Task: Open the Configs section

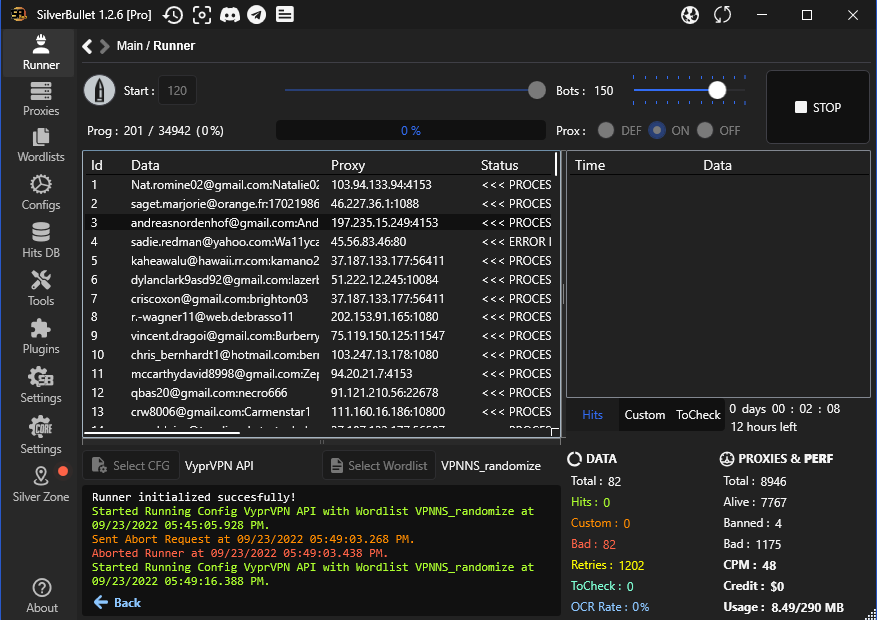Action: click(40, 193)
